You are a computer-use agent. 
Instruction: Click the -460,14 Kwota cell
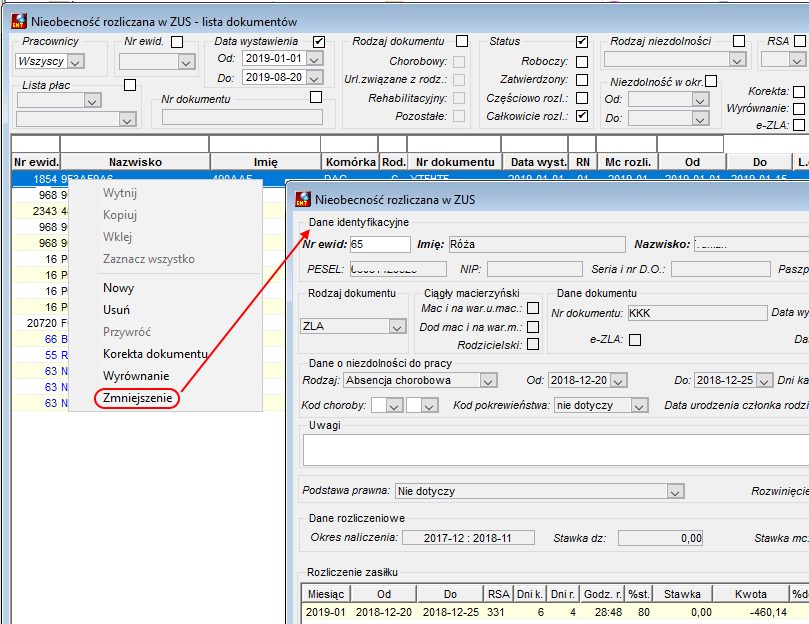(x=751, y=612)
